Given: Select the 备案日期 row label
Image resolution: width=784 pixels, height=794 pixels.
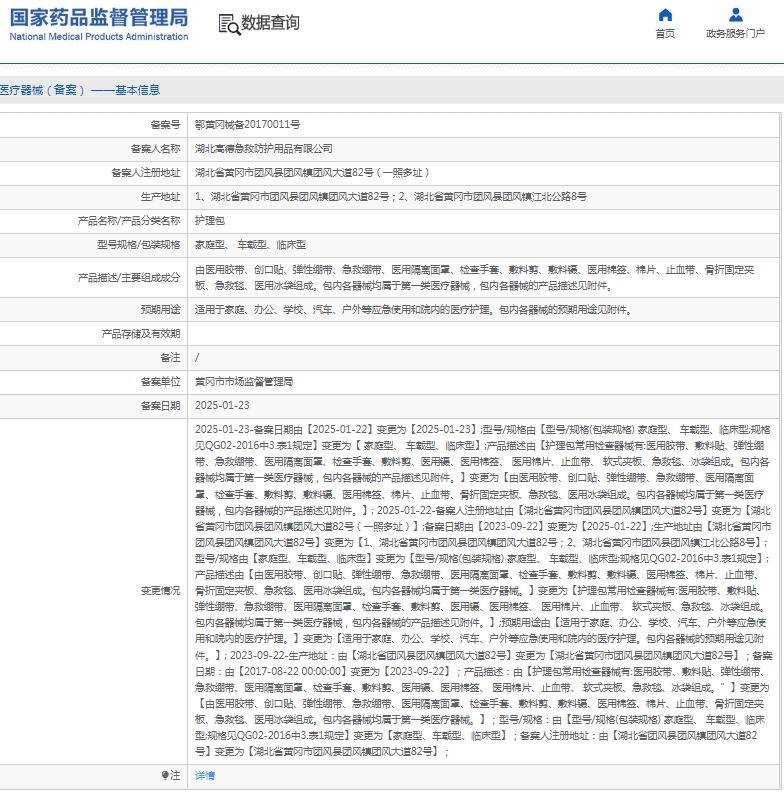Looking at the screenshot, I should pyautogui.click(x=161, y=406).
